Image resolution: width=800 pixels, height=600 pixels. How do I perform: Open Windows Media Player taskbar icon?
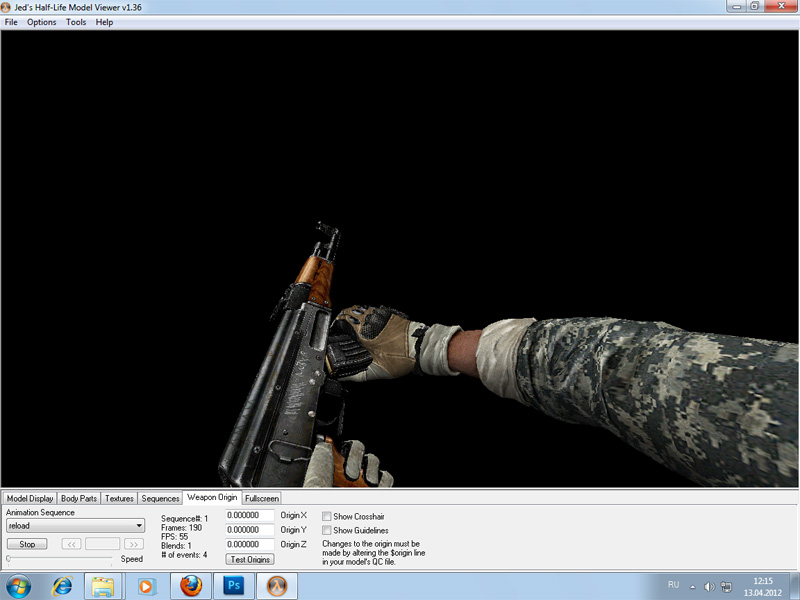pyautogui.click(x=147, y=585)
